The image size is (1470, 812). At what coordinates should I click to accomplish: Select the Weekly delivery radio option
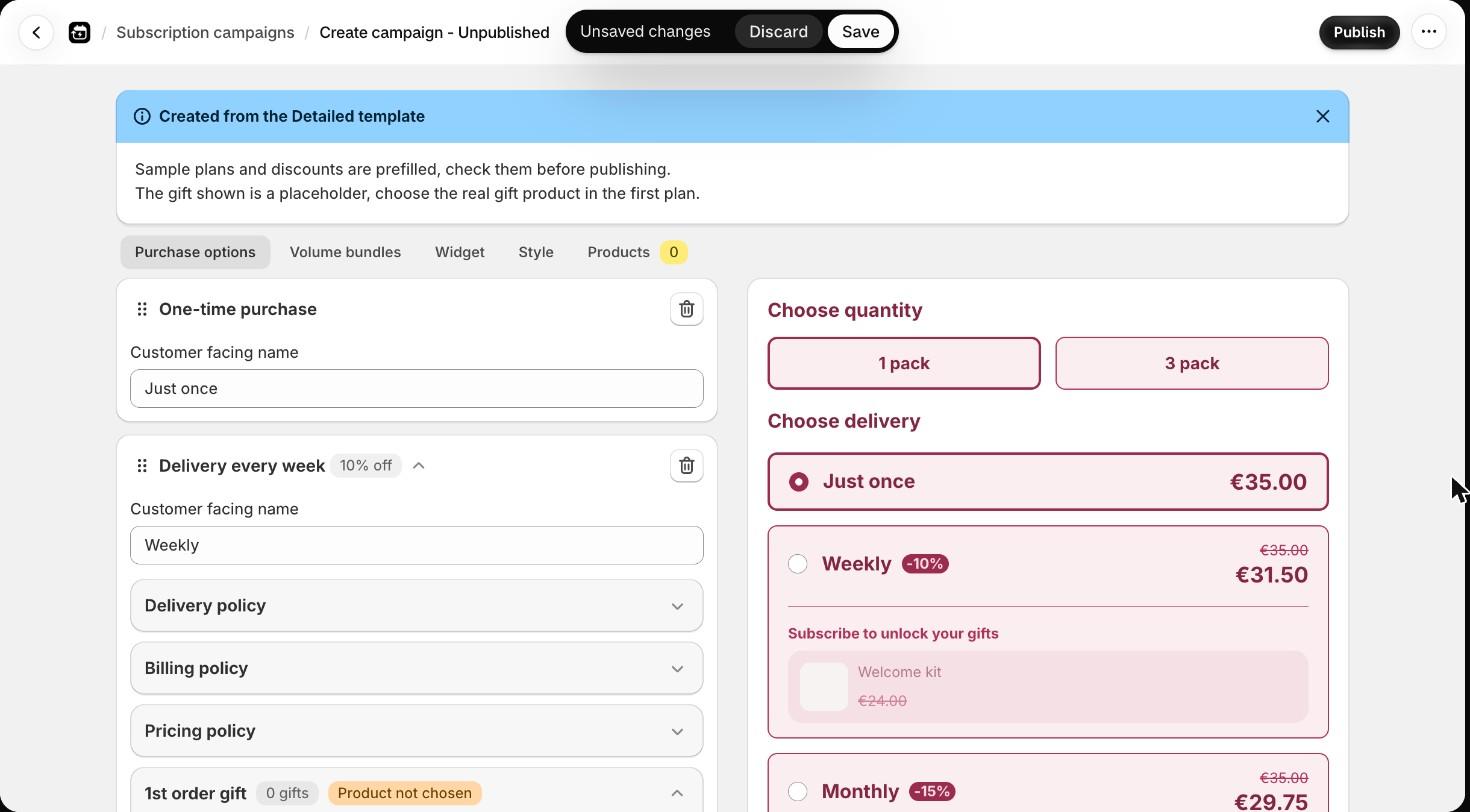pos(798,564)
